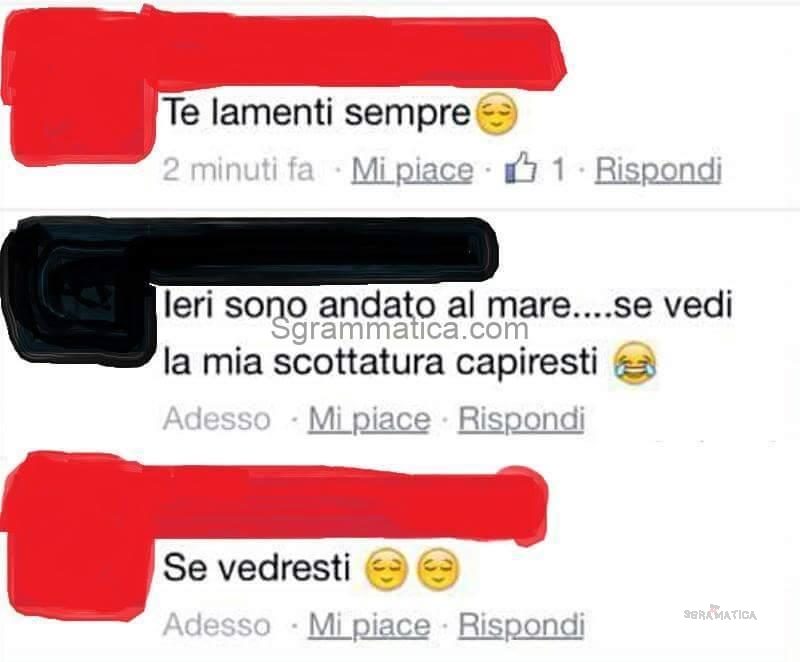Open the black-covered avatar of the scottatura commenter

coord(77,293)
